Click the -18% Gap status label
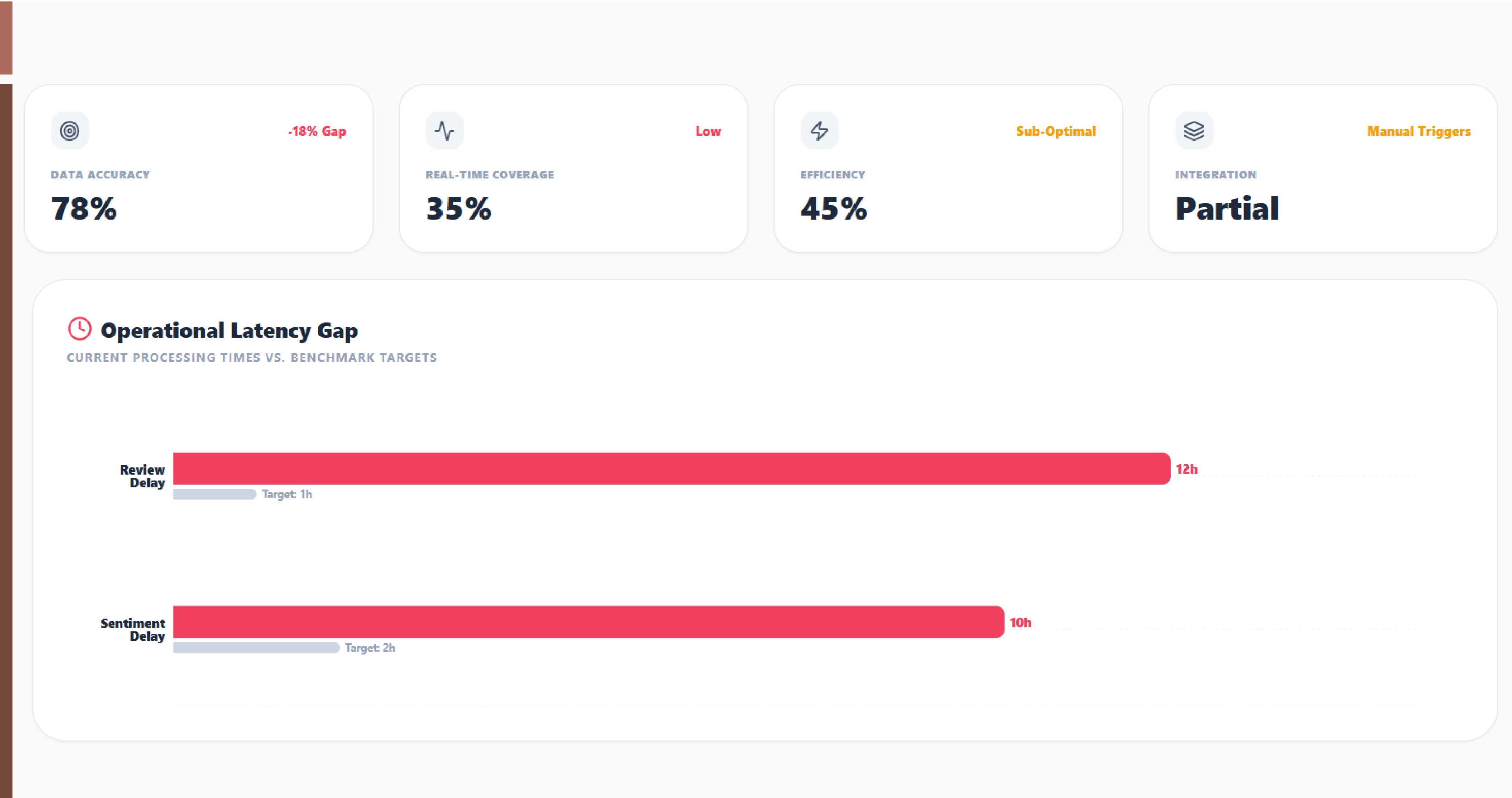Viewport: 1512px width, 798px height. (317, 131)
